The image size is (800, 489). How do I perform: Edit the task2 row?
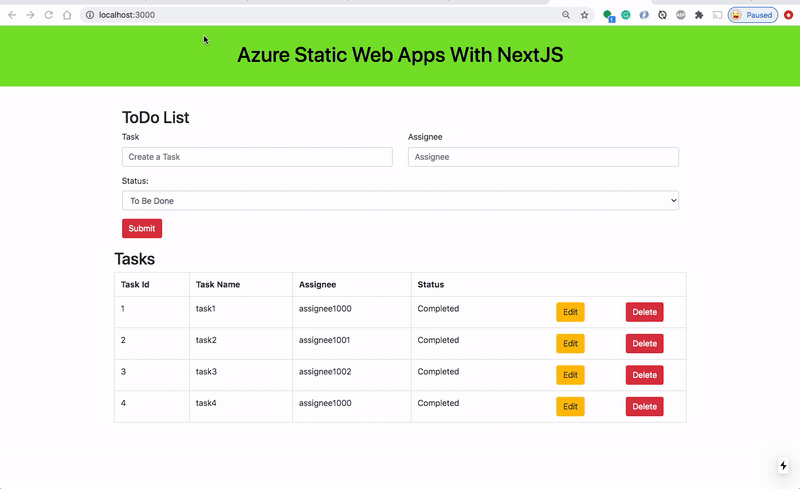click(570, 344)
